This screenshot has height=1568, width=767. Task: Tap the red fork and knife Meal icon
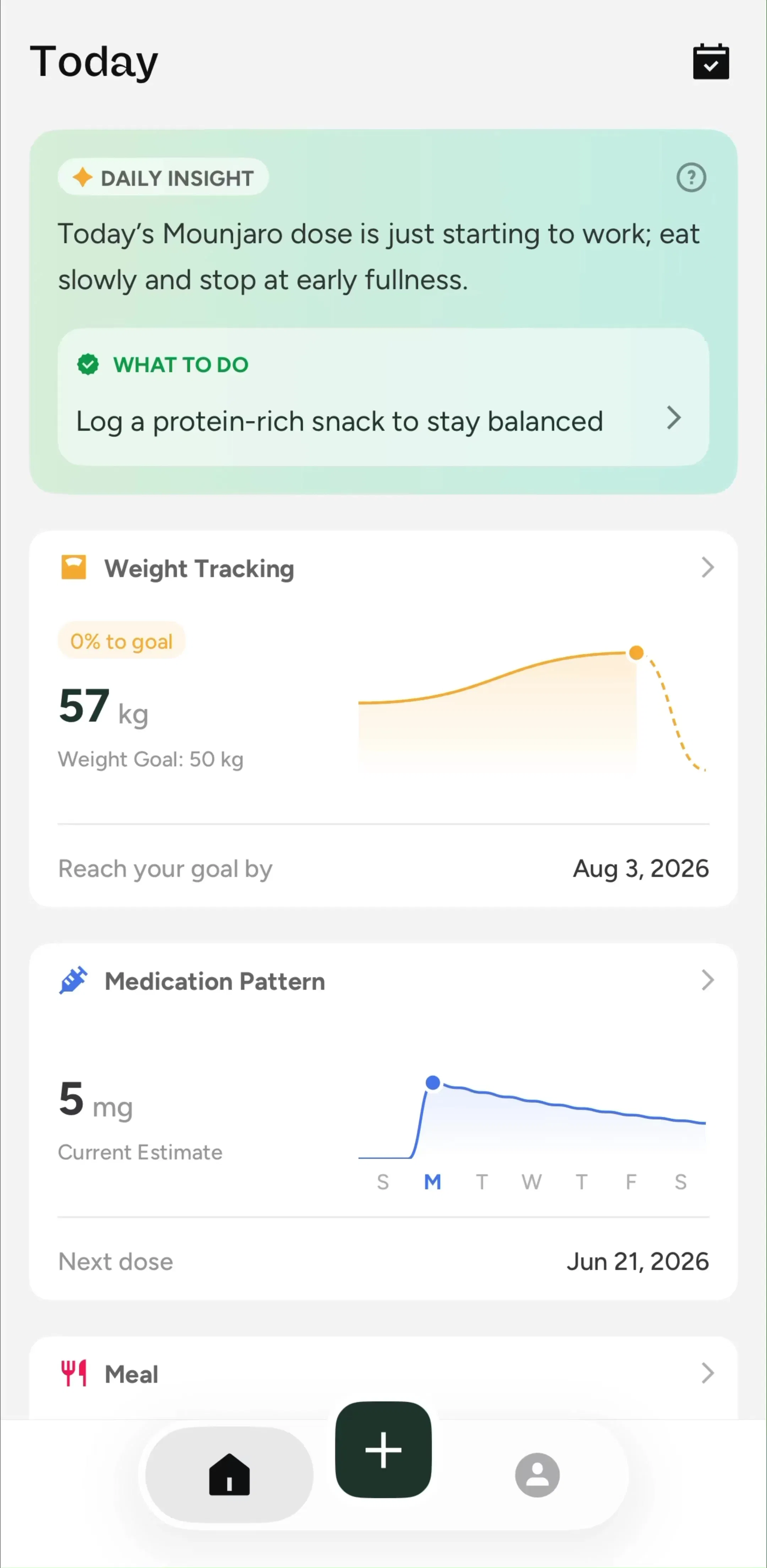click(x=74, y=1373)
